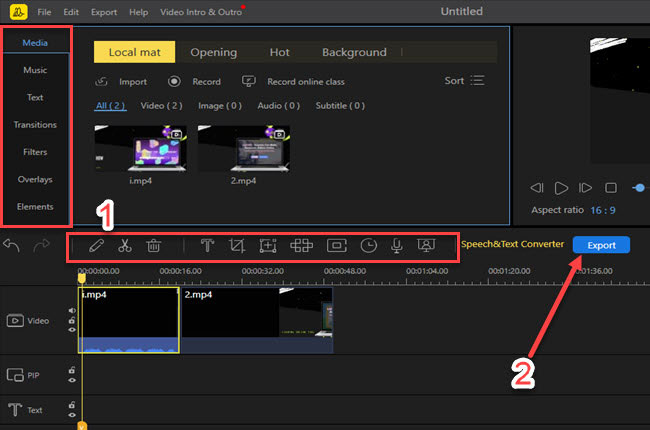650x430 pixels.
Task: Open the pencil Edit tool in toolbar
Action: tap(96, 245)
